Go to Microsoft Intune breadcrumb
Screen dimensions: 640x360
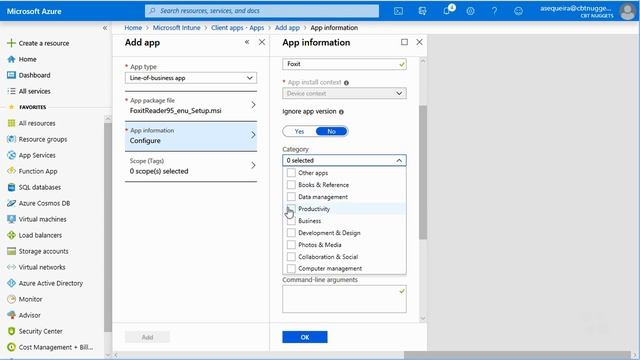click(x=176, y=28)
